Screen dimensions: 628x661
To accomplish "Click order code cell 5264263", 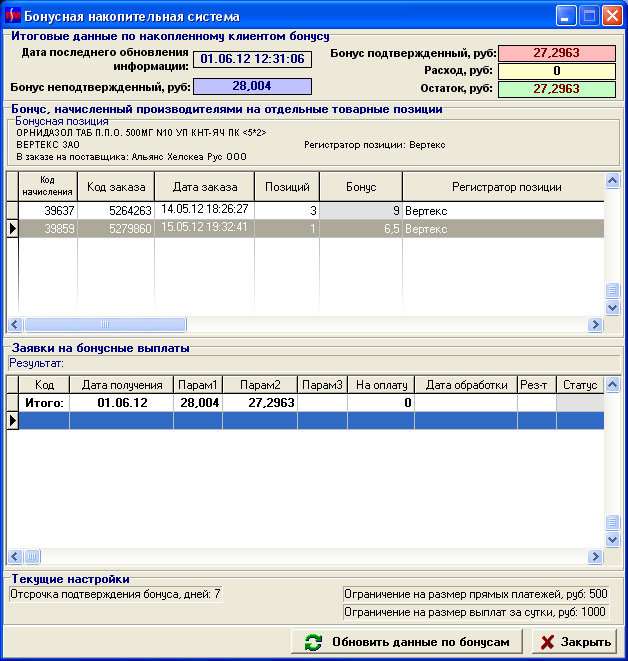I will coord(116,210).
